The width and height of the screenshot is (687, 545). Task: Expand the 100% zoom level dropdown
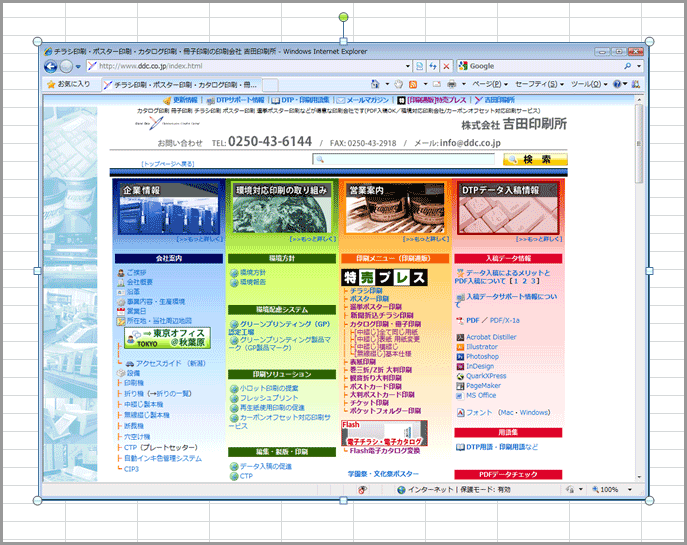pyautogui.click(x=630, y=490)
